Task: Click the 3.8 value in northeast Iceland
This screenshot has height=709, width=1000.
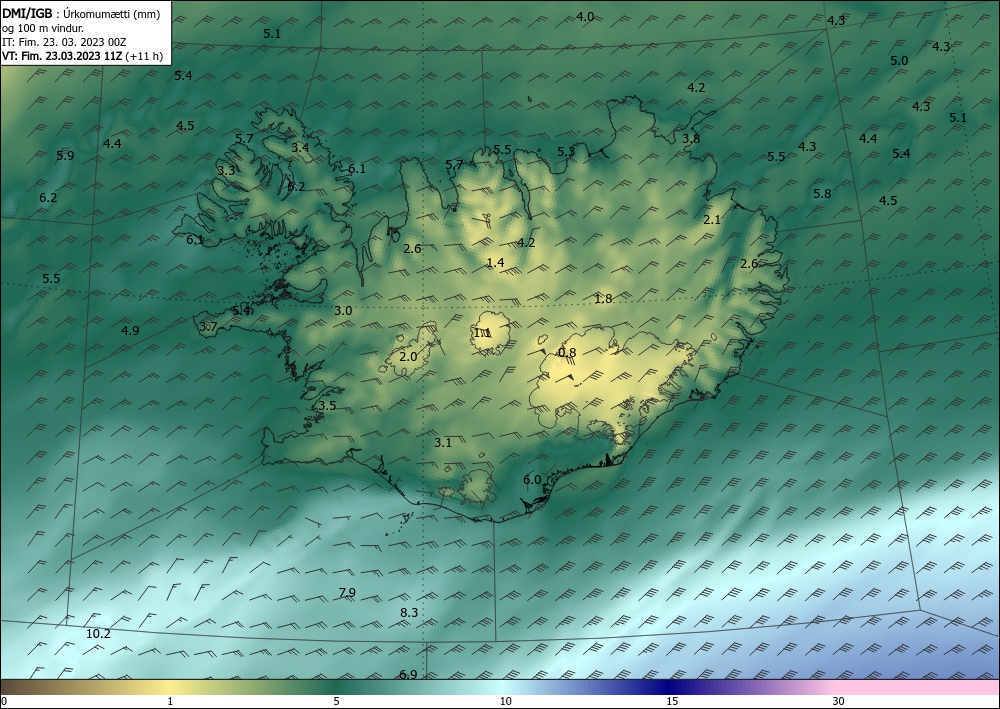Action: [691, 138]
